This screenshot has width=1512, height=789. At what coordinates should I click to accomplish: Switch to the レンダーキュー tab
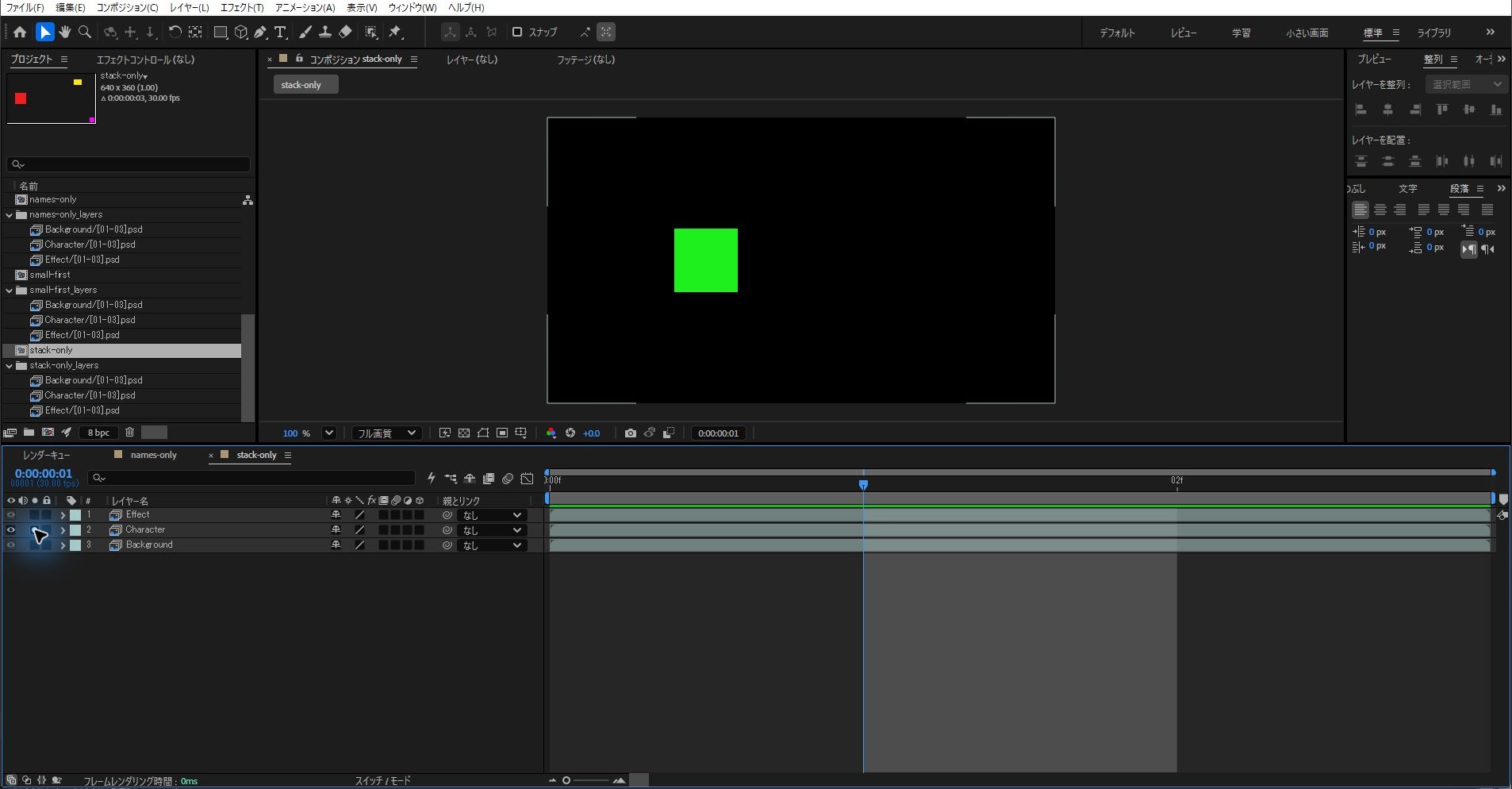pyautogui.click(x=47, y=455)
